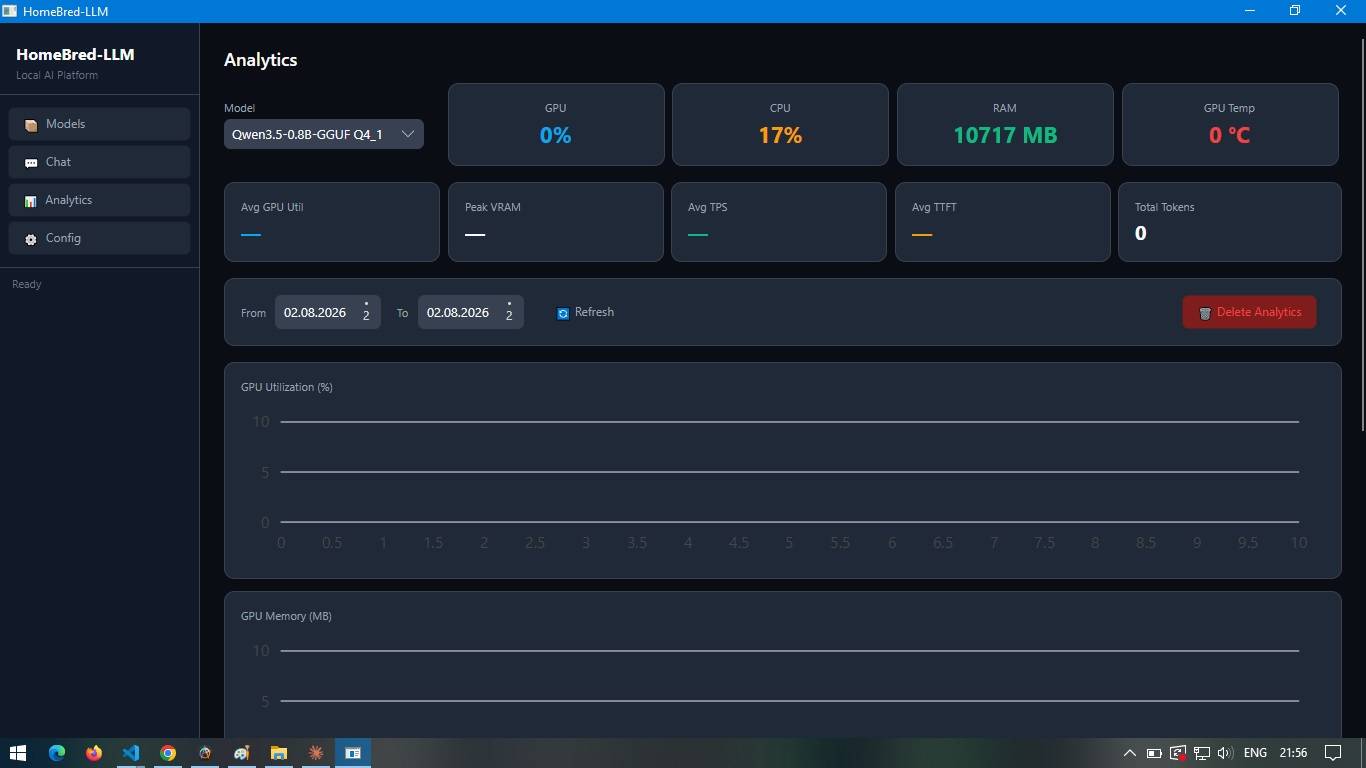Image resolution: width=1366 pixels, height=768 pixels.
Task: Click the 21:56 clock in the taskbar
Action: 1293,753
